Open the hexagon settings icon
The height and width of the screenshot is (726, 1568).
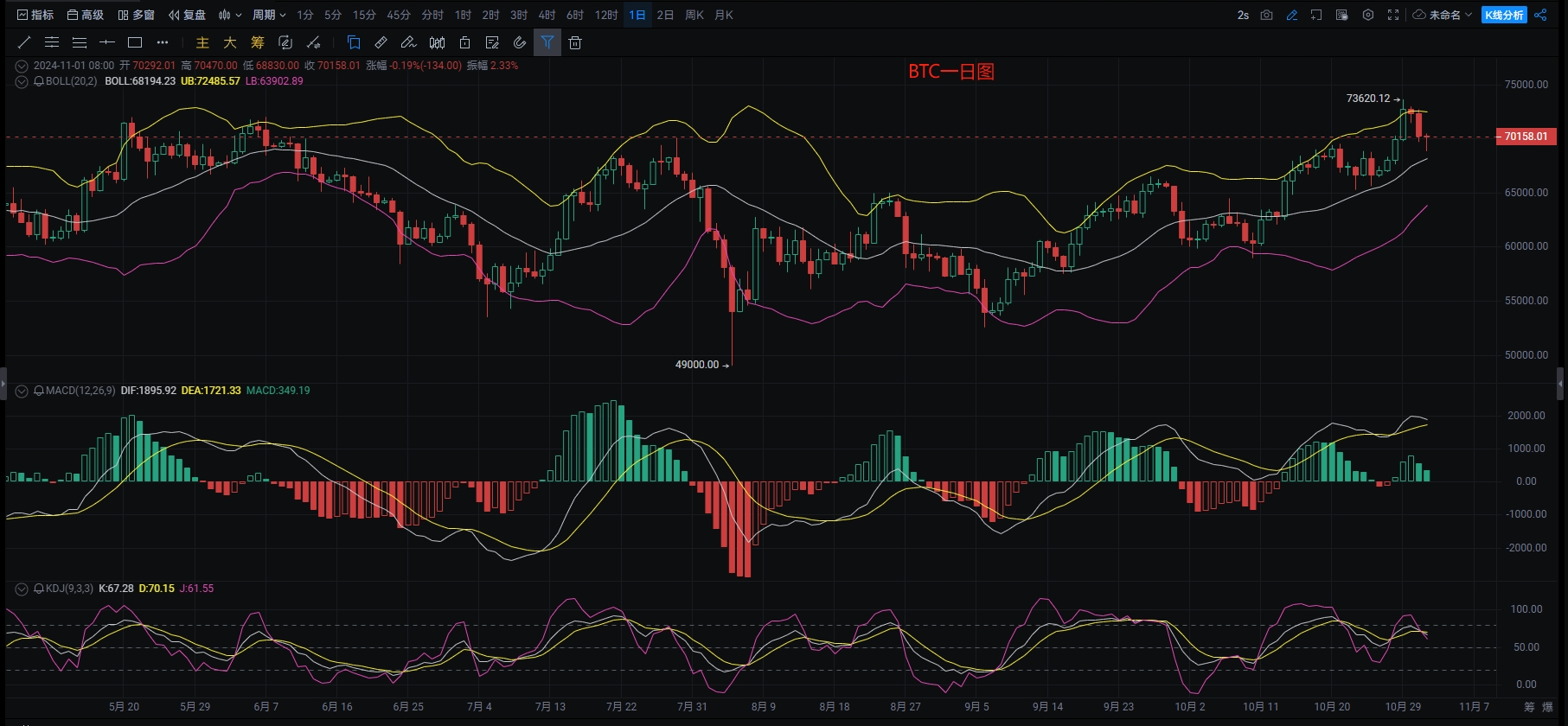click(x=1367, y=15)
